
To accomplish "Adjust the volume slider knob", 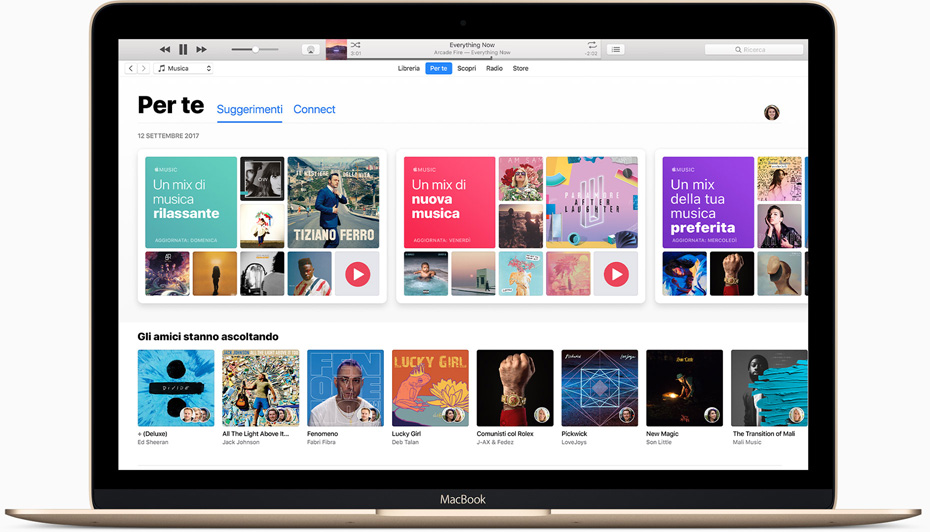I will coord(255,49).
